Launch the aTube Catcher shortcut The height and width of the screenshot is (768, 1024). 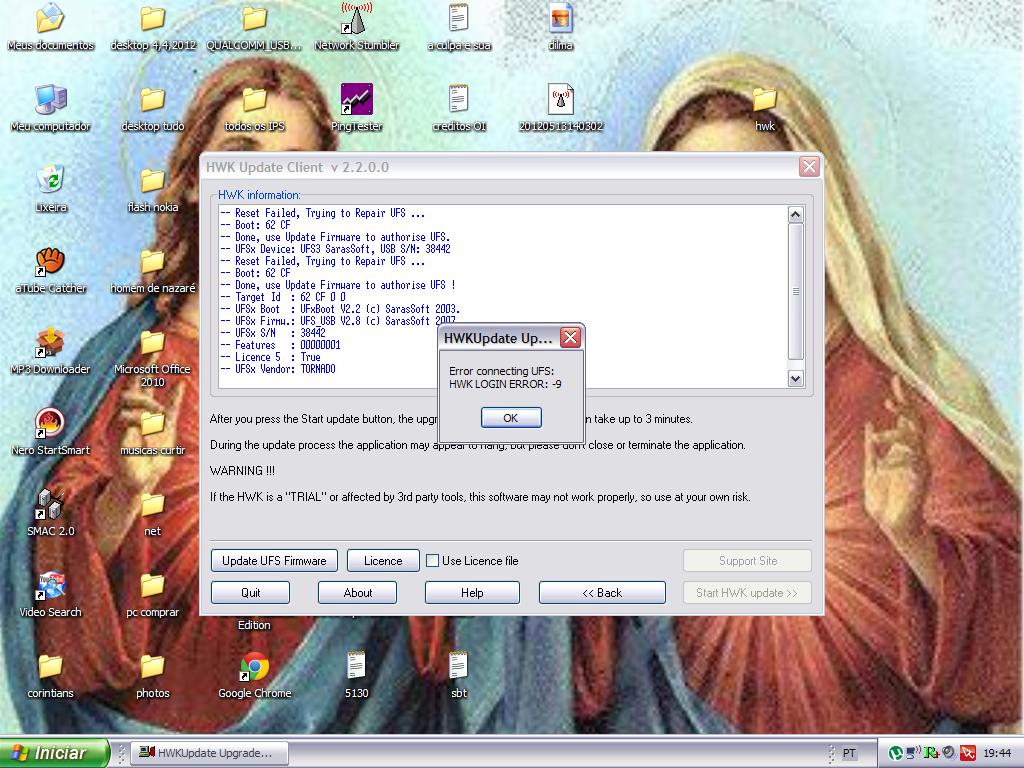pos(50,270)
